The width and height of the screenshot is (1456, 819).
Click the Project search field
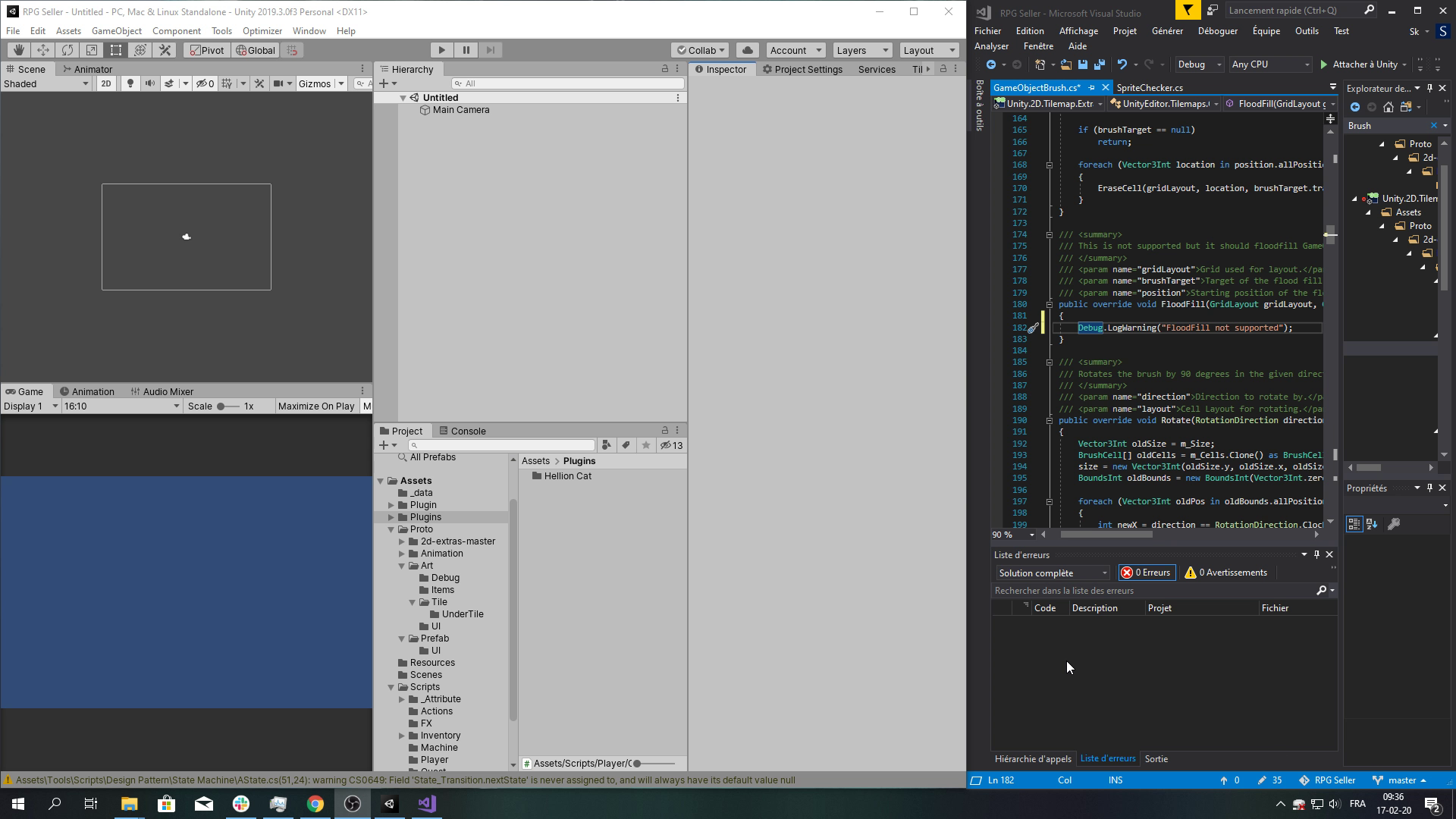501,445
